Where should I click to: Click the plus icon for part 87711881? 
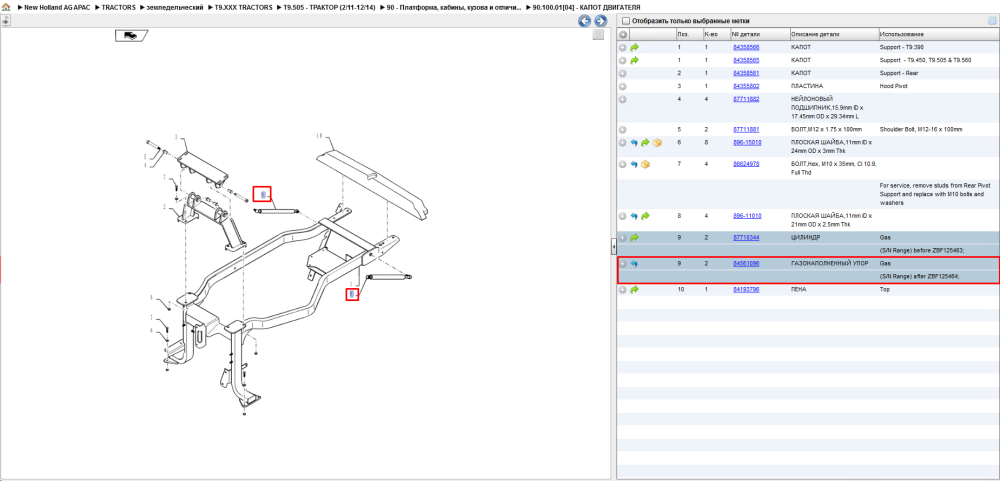pos(623,130)
